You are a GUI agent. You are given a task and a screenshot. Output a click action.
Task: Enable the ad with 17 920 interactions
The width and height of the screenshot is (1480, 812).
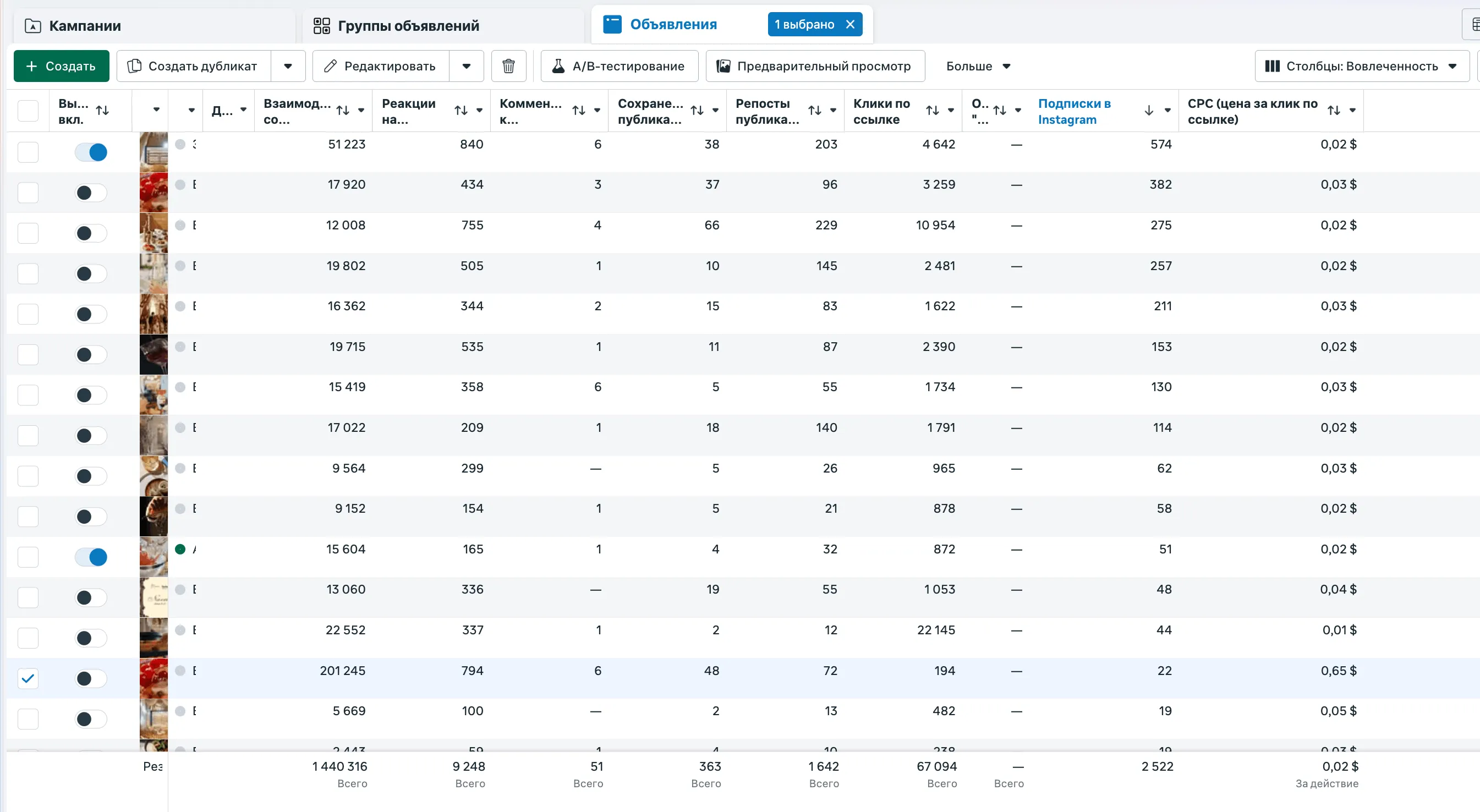tap(91, 193)
